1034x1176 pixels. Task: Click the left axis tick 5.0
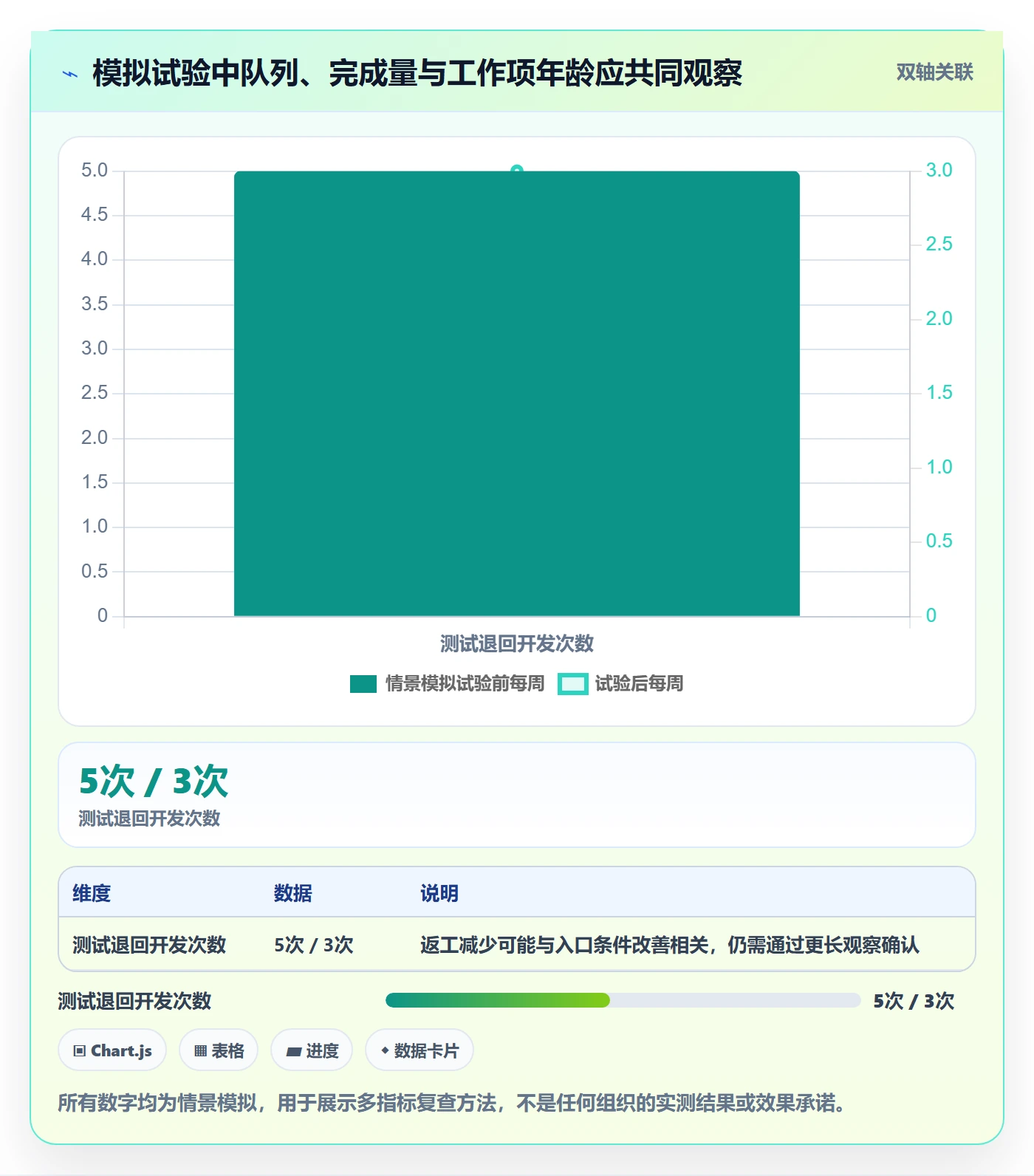(95, 171)
